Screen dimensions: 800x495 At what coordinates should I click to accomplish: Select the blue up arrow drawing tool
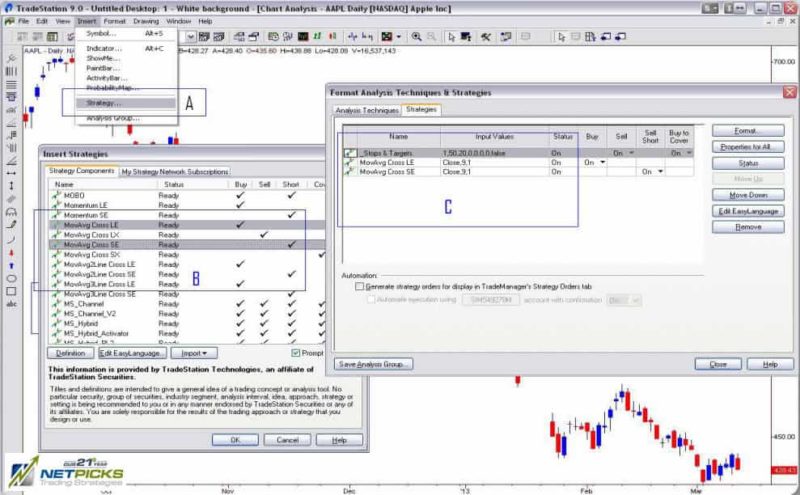[11, 266]
